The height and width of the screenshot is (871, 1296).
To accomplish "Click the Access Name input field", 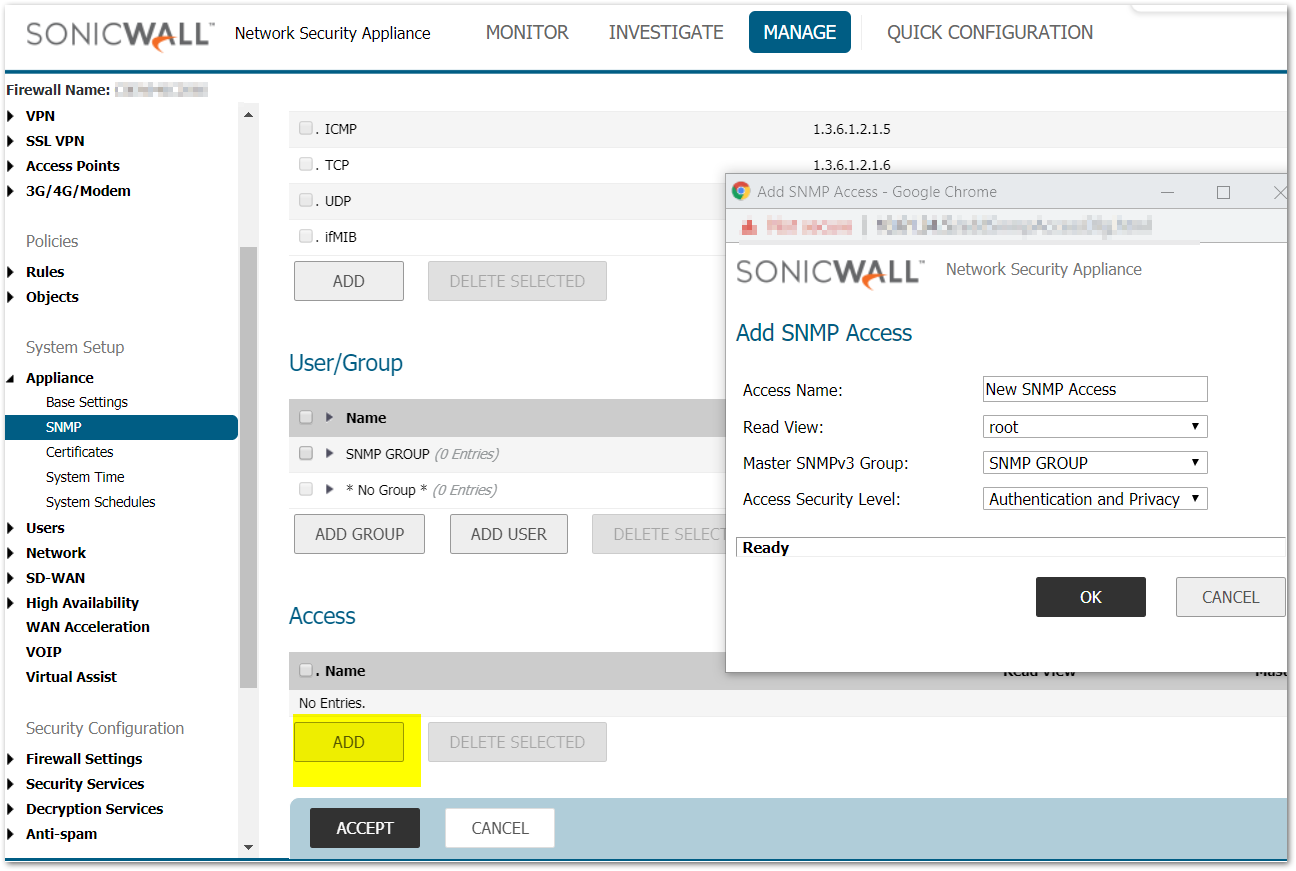I will click(1095, 389).
